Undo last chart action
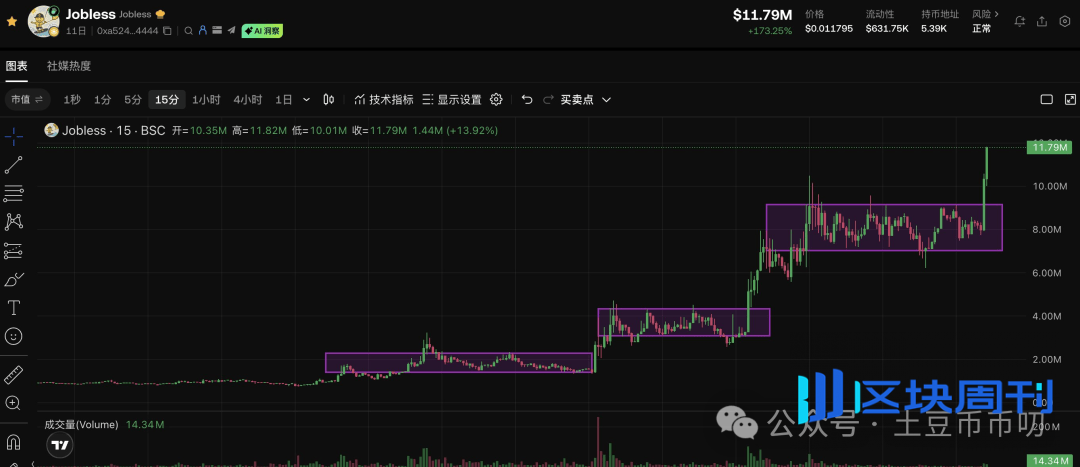Image resolution: width=1080 pixels, height=467 pixels. (x=527, y=100)
